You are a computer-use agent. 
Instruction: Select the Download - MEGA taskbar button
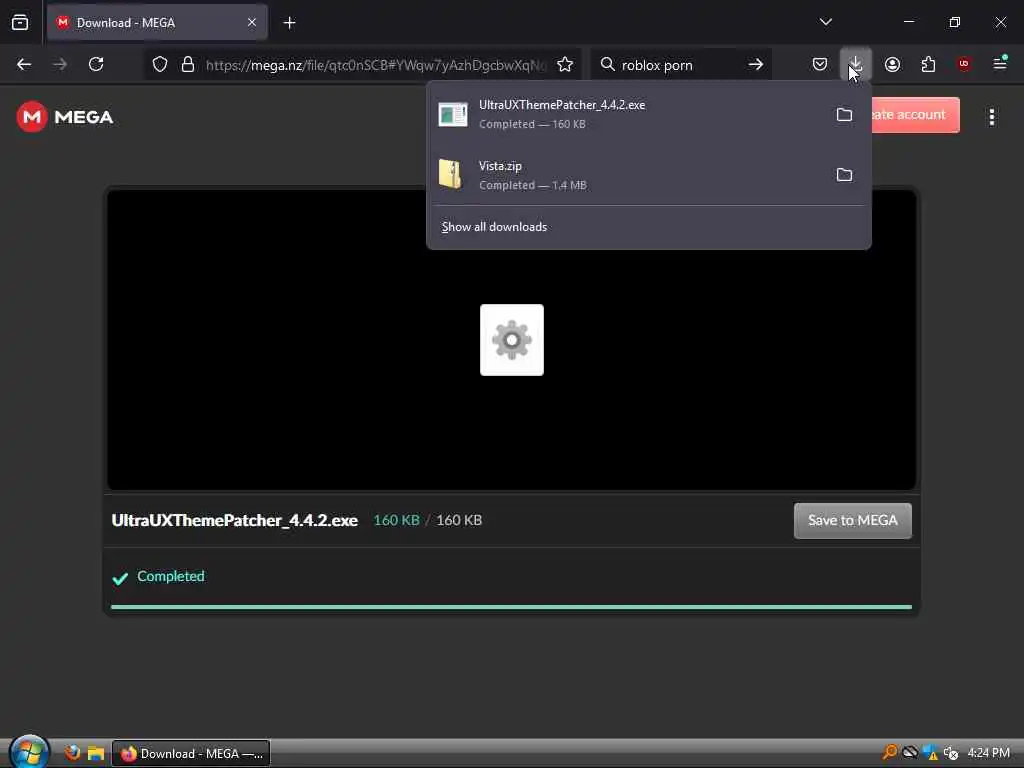coord(191,754)
